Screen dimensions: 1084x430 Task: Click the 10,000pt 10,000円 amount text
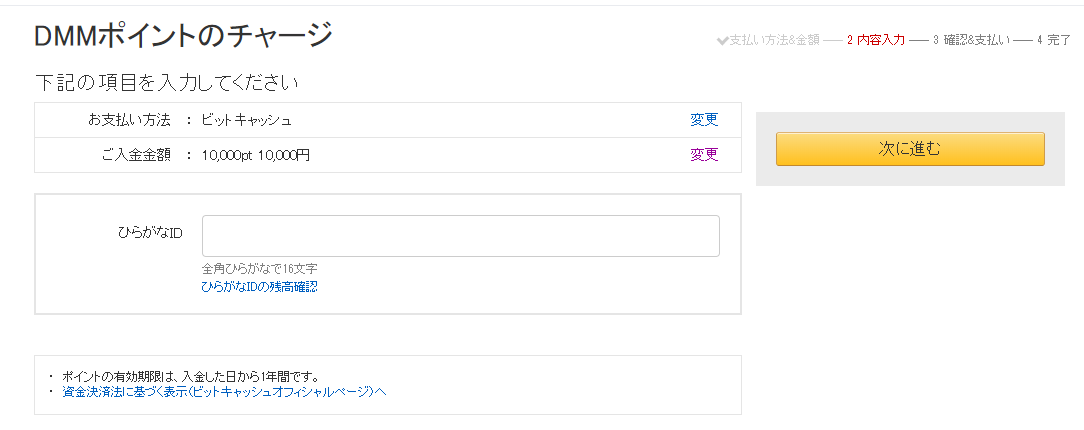[255, 155]
